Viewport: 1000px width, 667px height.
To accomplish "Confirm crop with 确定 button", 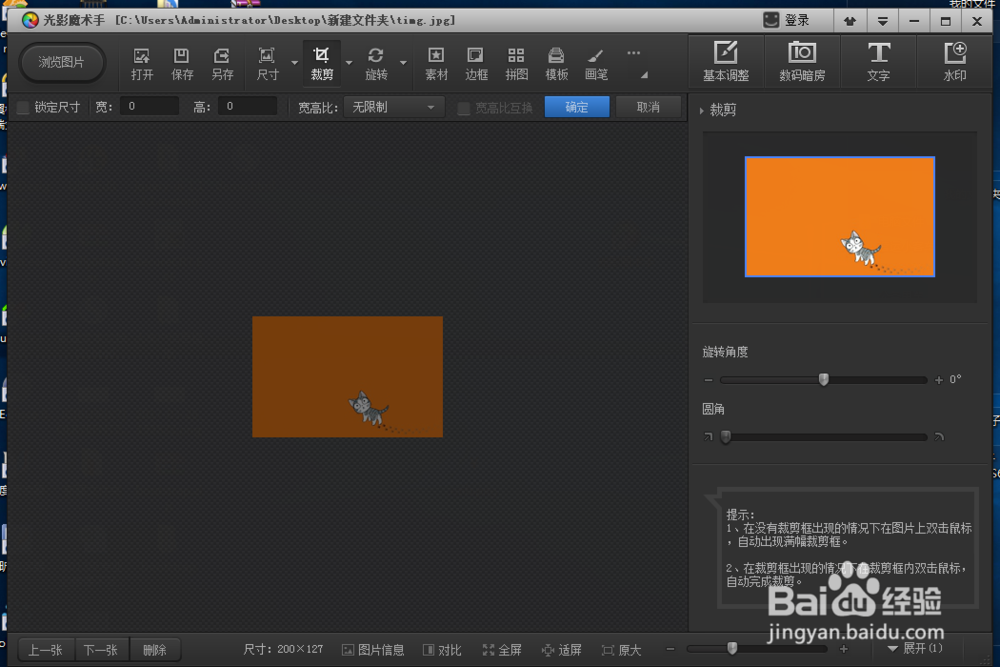I will click(x=577, y=107).
